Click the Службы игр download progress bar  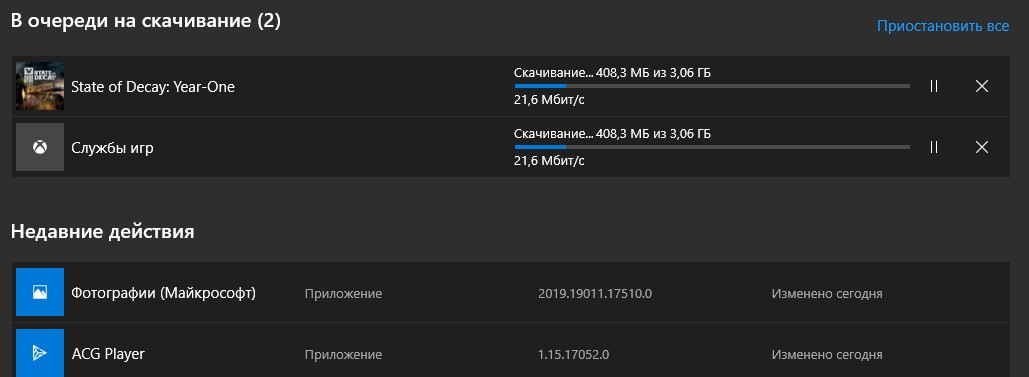pos(712,147)
